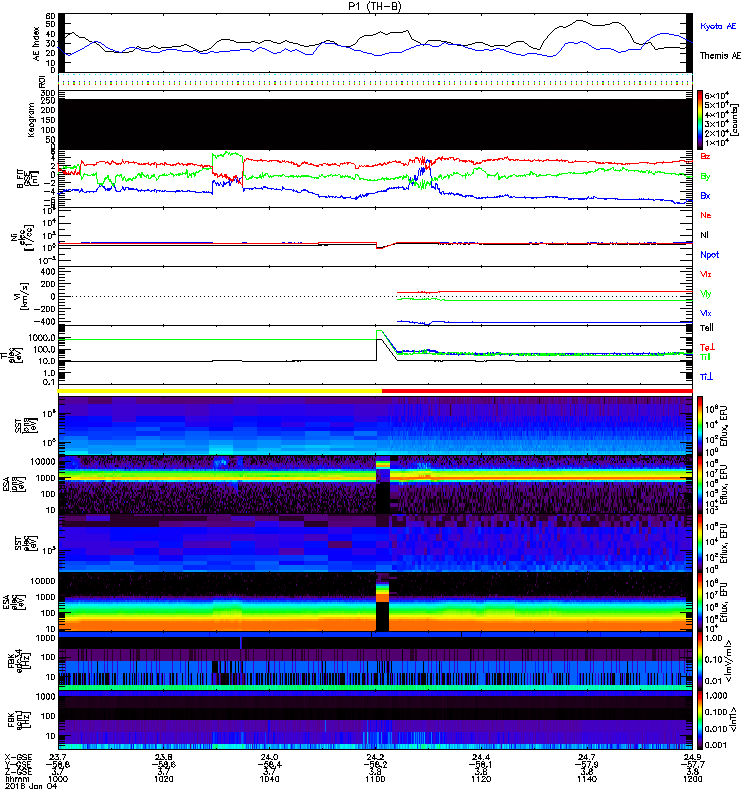Click the green Viy velocity legend label
This screenshot has height=800, width=750.
tap(705, 294)
